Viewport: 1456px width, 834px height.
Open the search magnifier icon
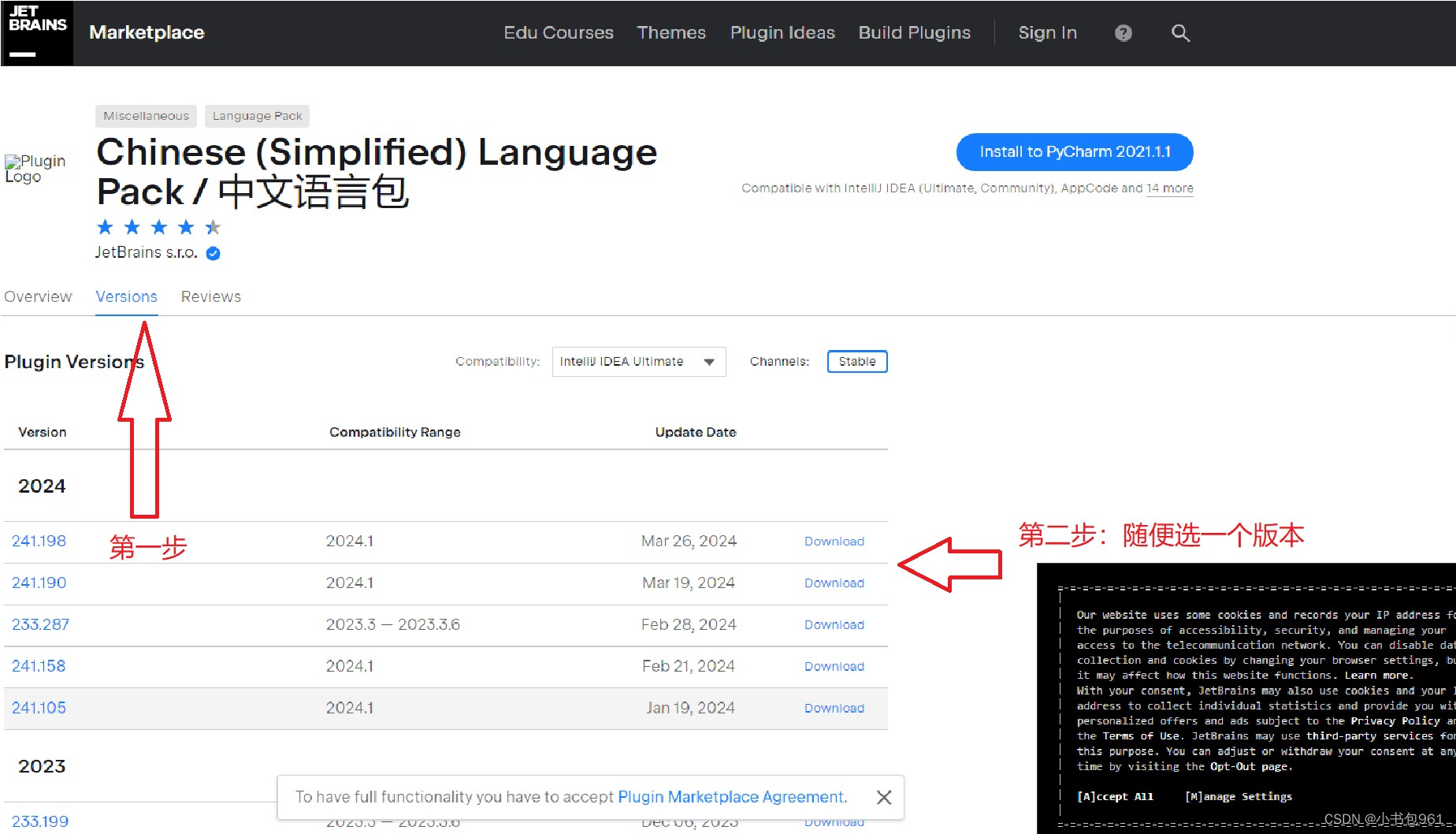[1180, 33]
